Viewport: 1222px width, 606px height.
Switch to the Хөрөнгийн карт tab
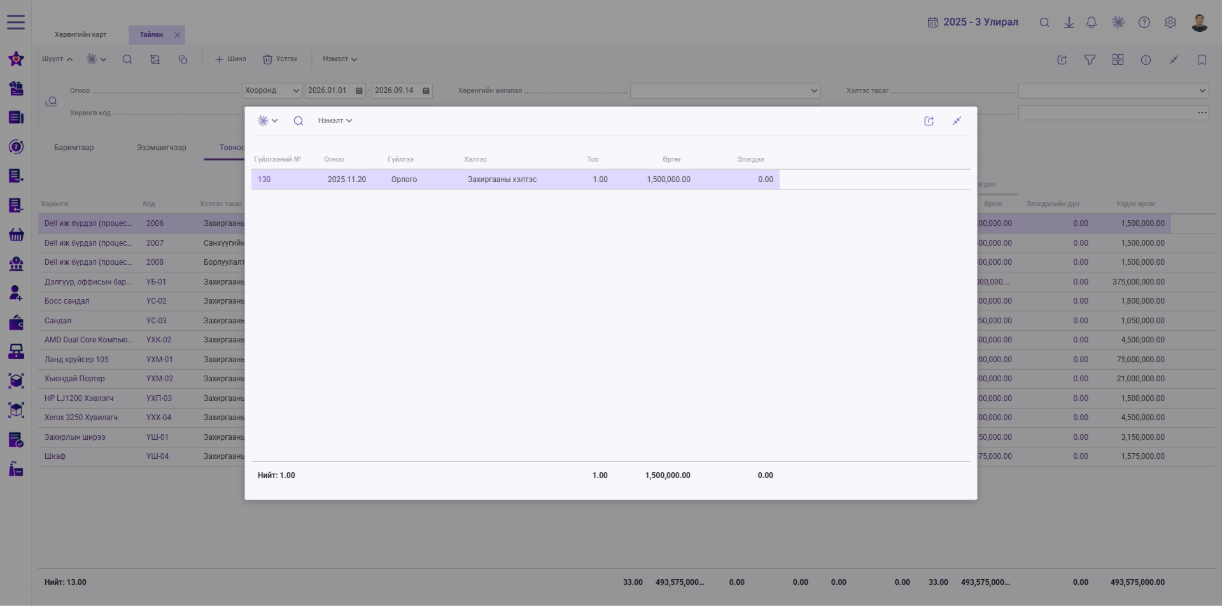coord(80,34)
